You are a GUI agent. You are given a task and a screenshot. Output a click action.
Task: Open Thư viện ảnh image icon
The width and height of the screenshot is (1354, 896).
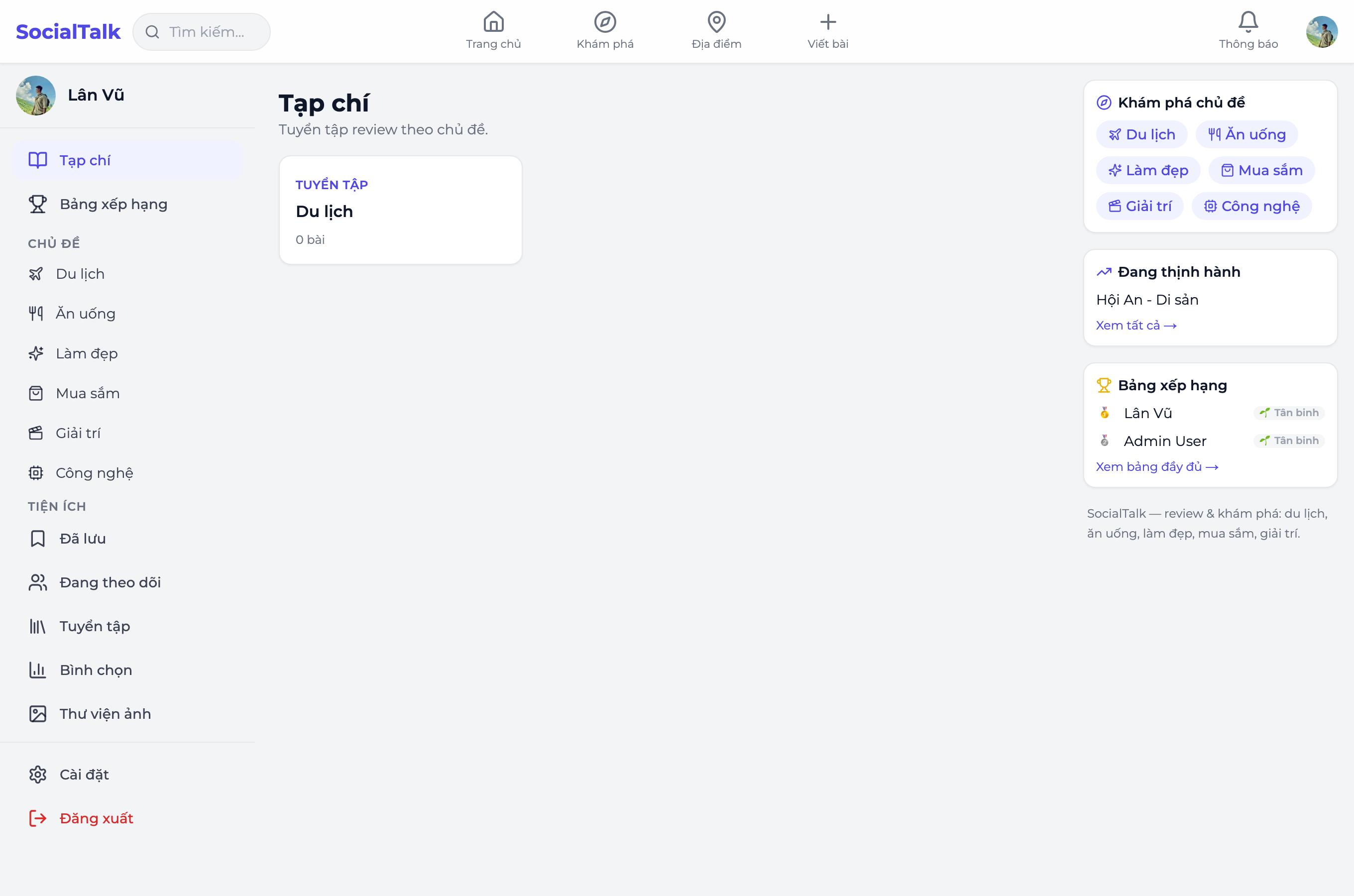(38, 714)
